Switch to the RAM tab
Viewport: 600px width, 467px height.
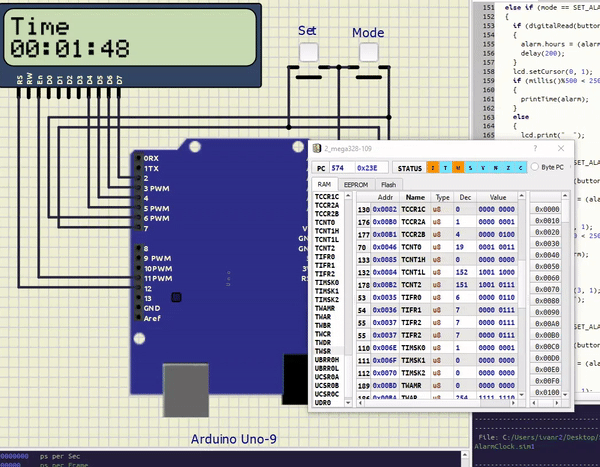point(324,185)
